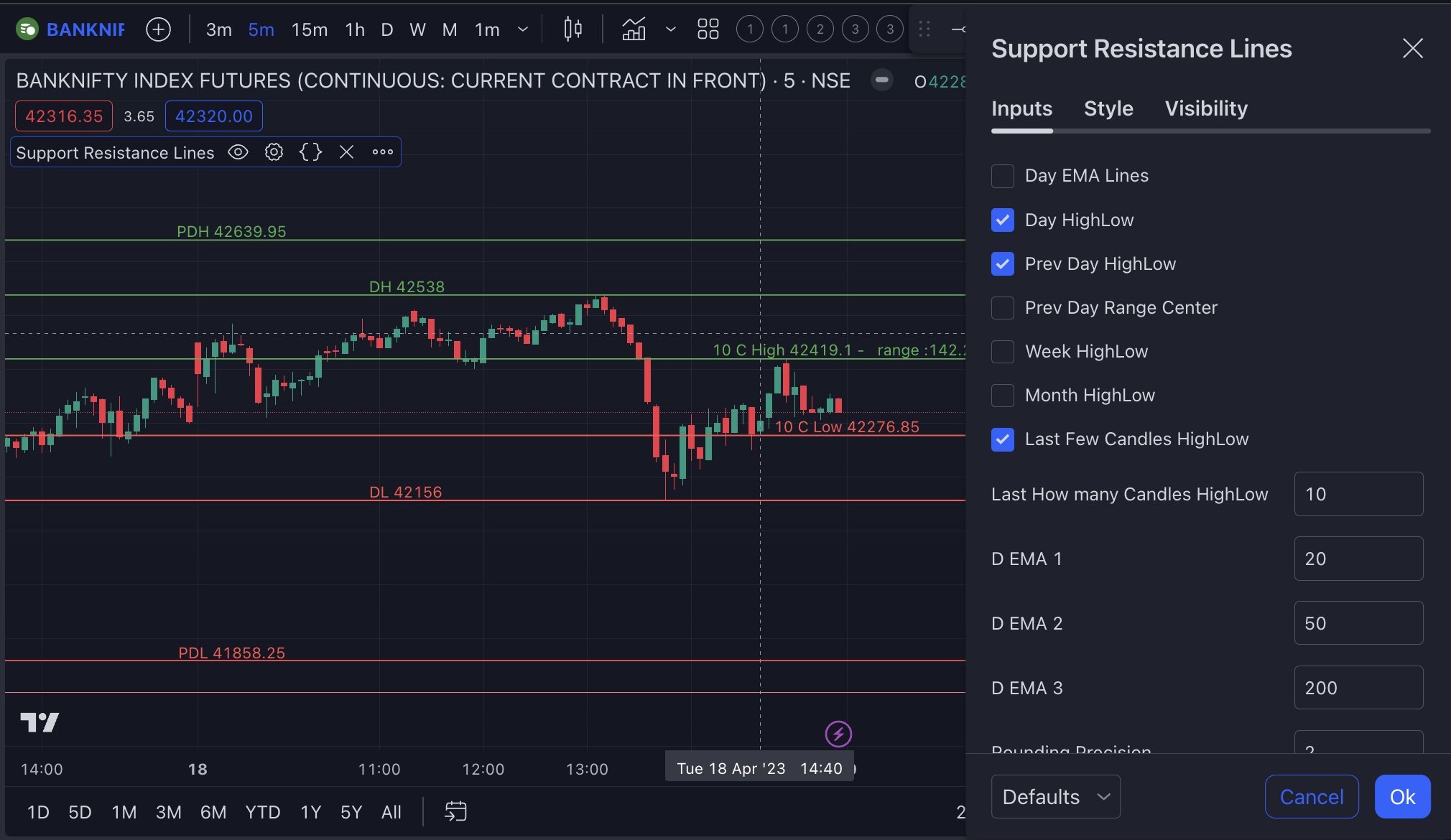Collapse the symbol legend minus icon
The height and width of the screenshot is (840, 1451).
(x=882, y=80)
